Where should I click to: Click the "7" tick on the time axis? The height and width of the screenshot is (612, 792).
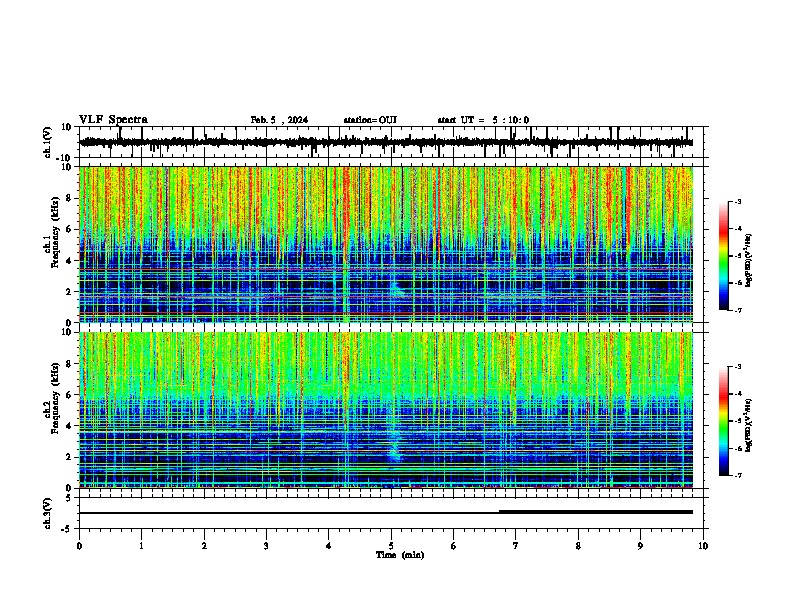click(516, 546)
